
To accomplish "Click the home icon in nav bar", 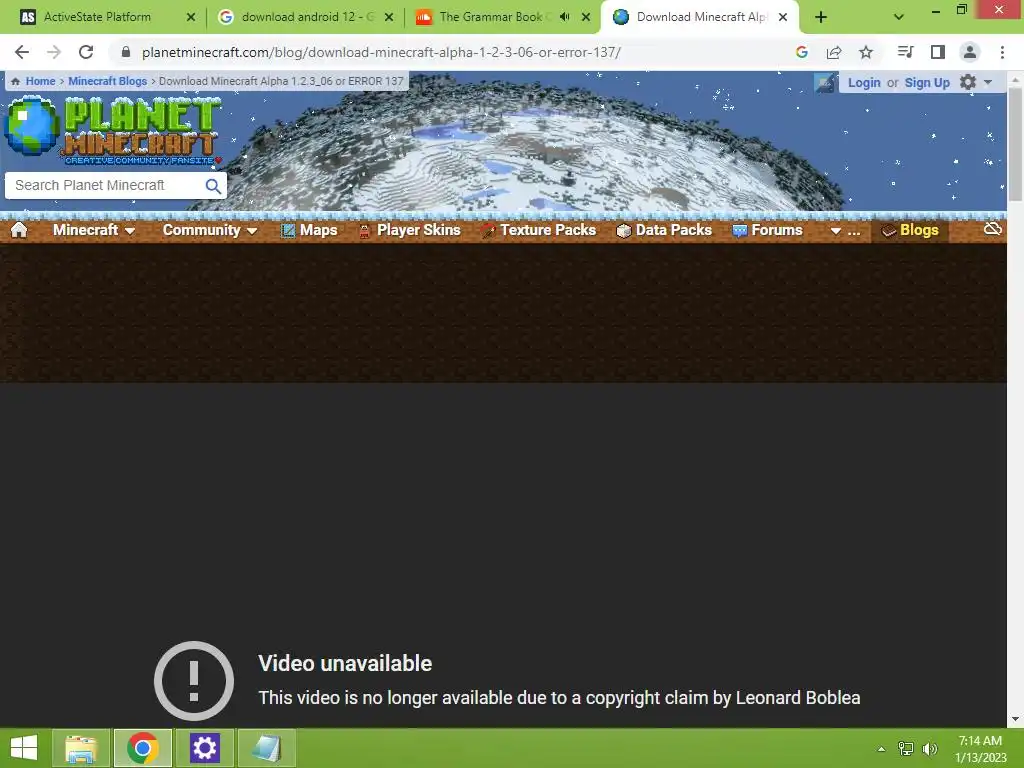I will coord(19,230).
